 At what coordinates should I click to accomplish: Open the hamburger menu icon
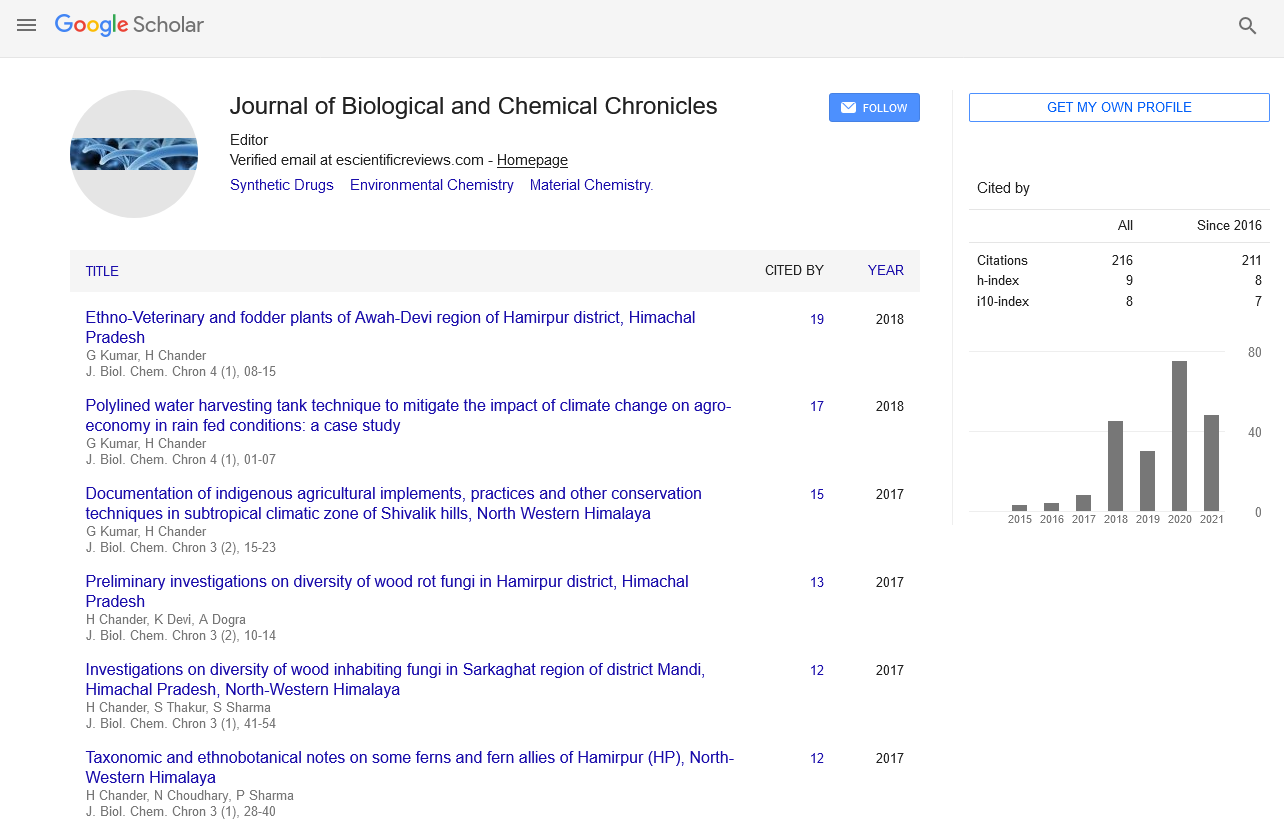[27, 26]
